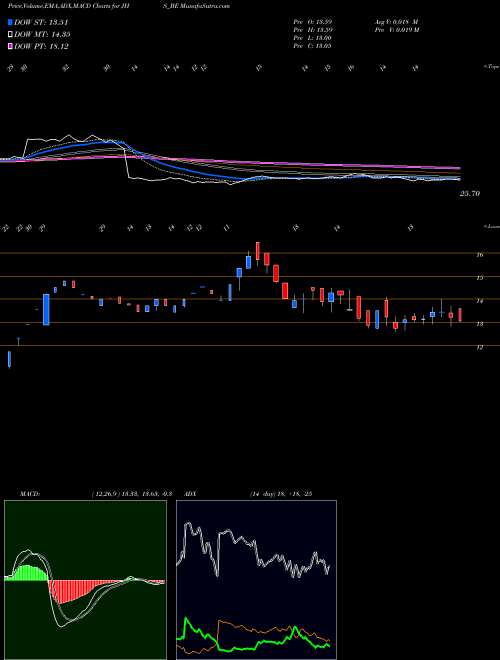Click the magenta DOW PT legend swatch
Image resolution: width=500 pixels, height=660 pixels.
[x=10, y=46]
